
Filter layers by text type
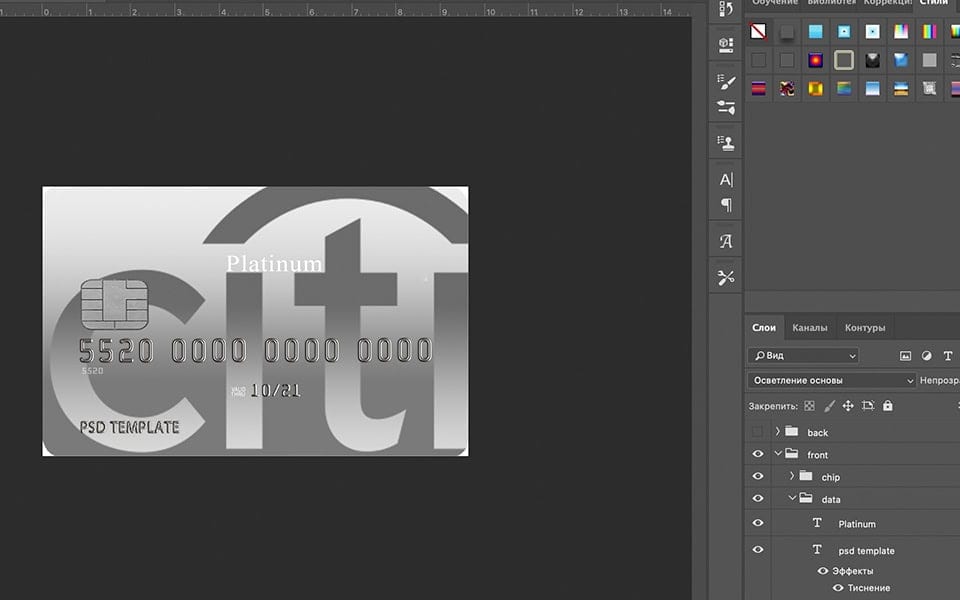(948, 356)
